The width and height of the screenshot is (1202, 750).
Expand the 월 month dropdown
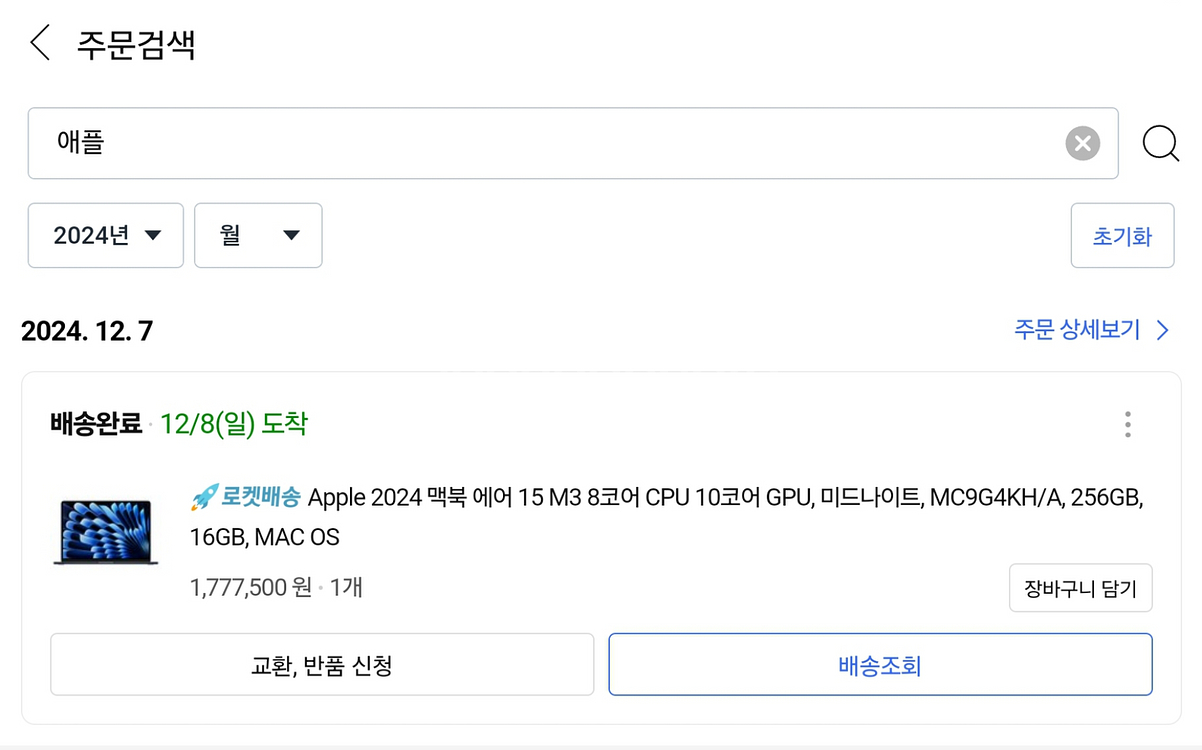click(x=258, y=236)
